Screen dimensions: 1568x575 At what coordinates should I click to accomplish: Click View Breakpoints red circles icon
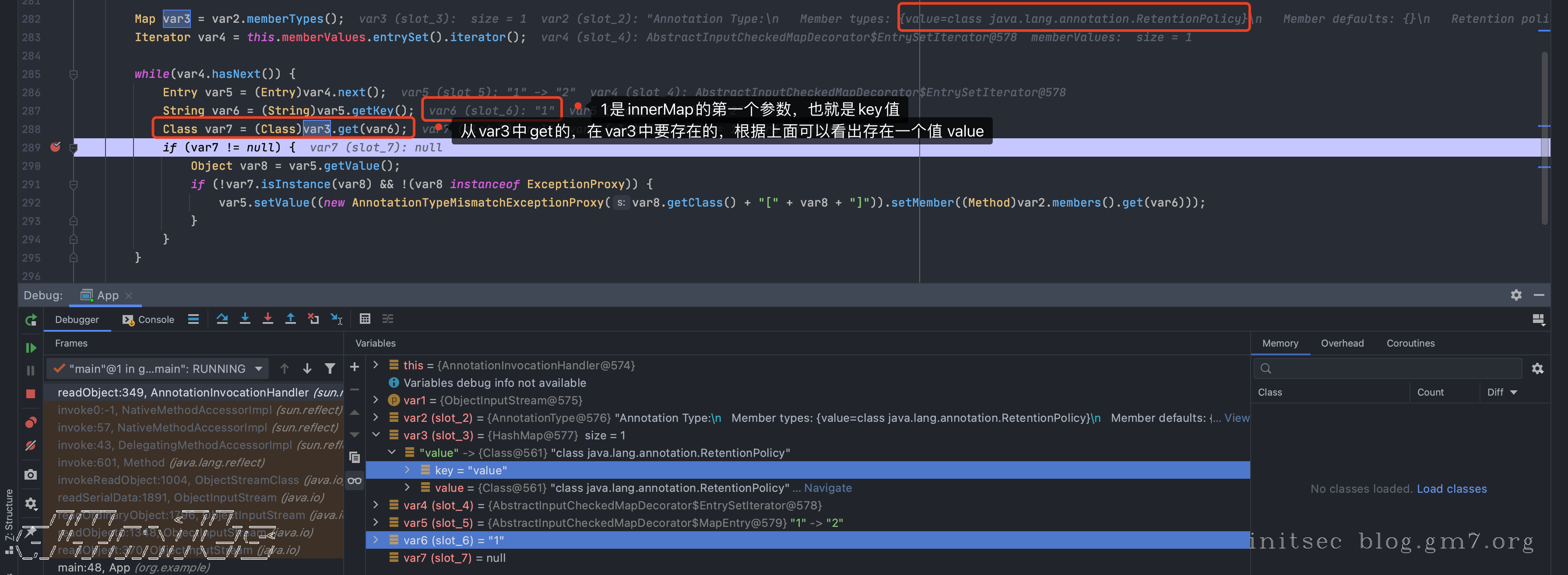tap(31, 422)
